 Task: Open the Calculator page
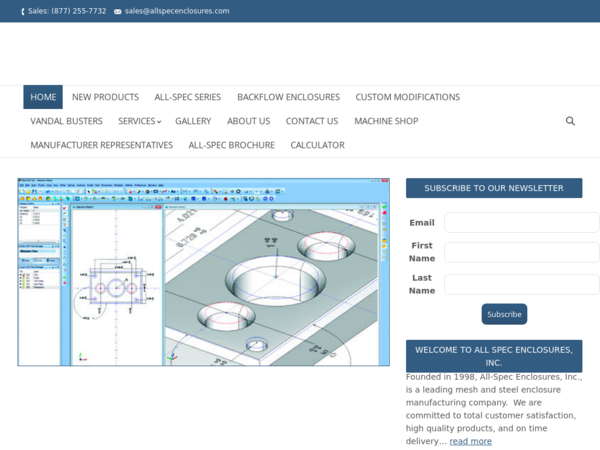click(x=317, y=145)
